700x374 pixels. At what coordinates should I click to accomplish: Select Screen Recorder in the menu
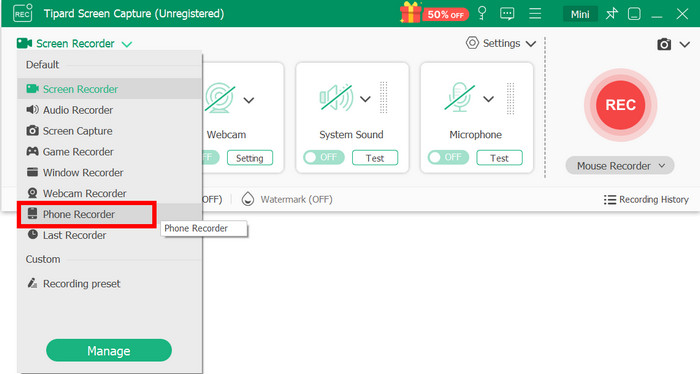pyautogui.click(x=109, y=89)
